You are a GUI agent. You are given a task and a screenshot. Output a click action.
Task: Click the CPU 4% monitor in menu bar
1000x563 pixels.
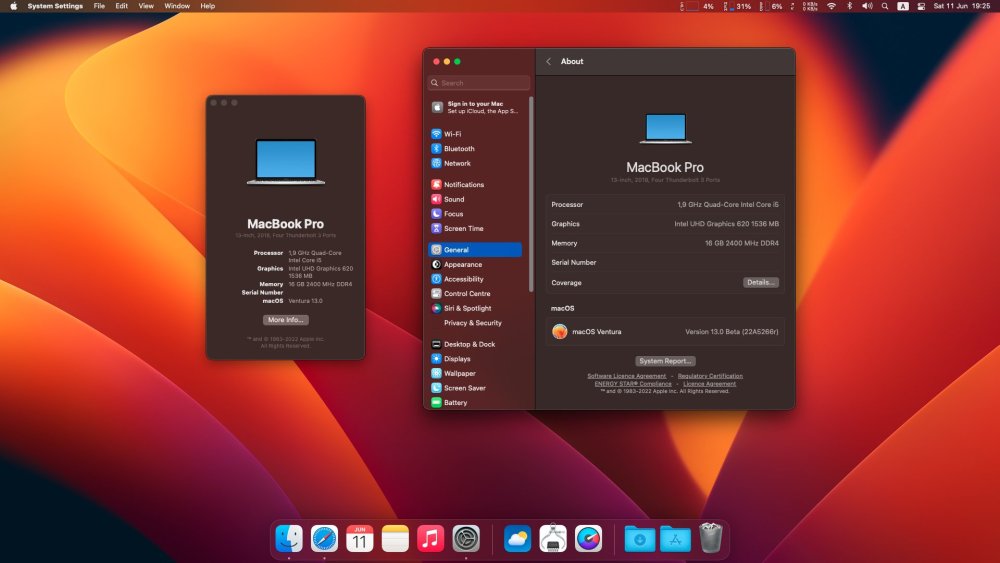click(x=697, y=6)
